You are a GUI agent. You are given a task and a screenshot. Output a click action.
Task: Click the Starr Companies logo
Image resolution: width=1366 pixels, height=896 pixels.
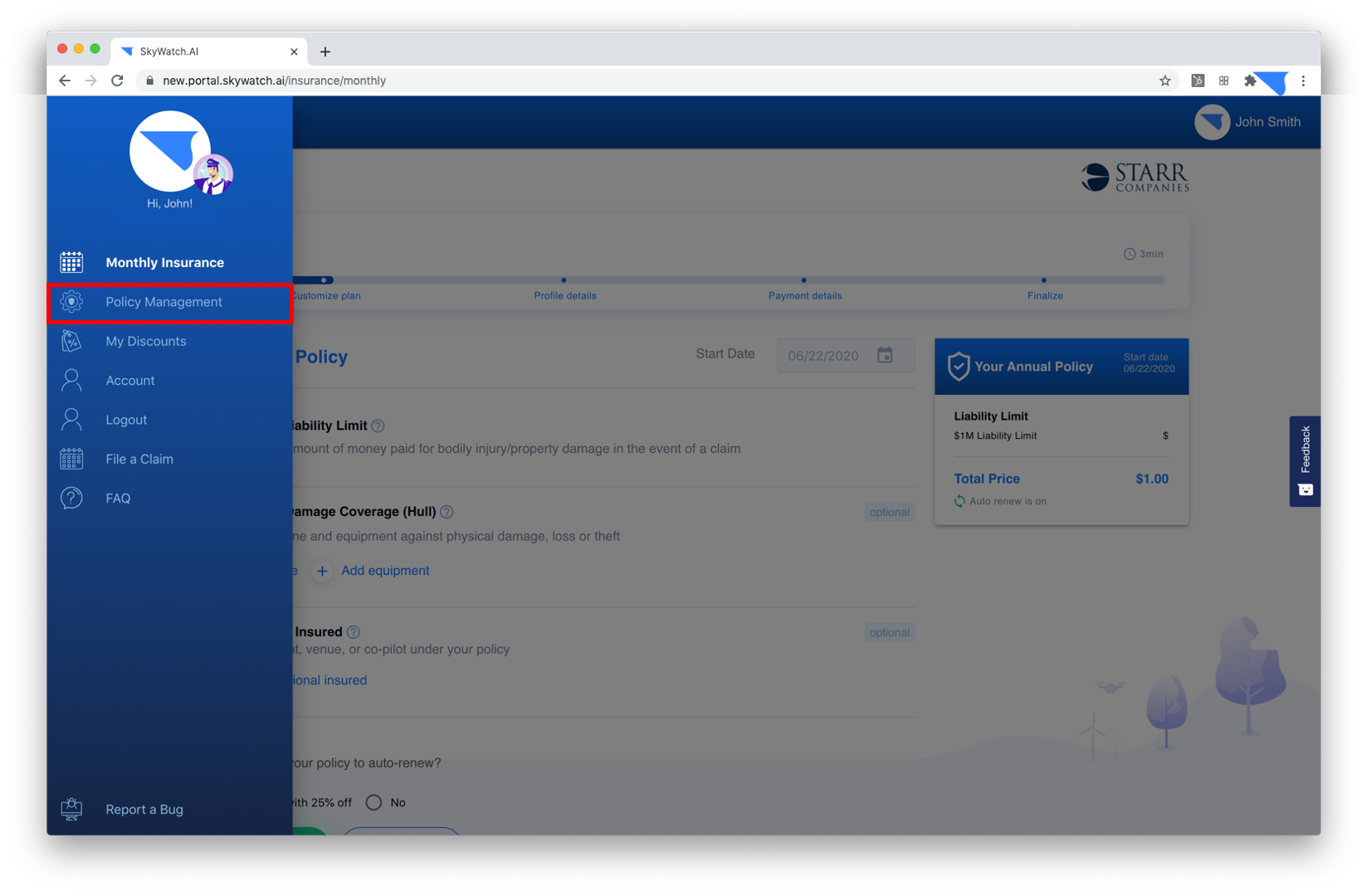(x=1134, y=177)
